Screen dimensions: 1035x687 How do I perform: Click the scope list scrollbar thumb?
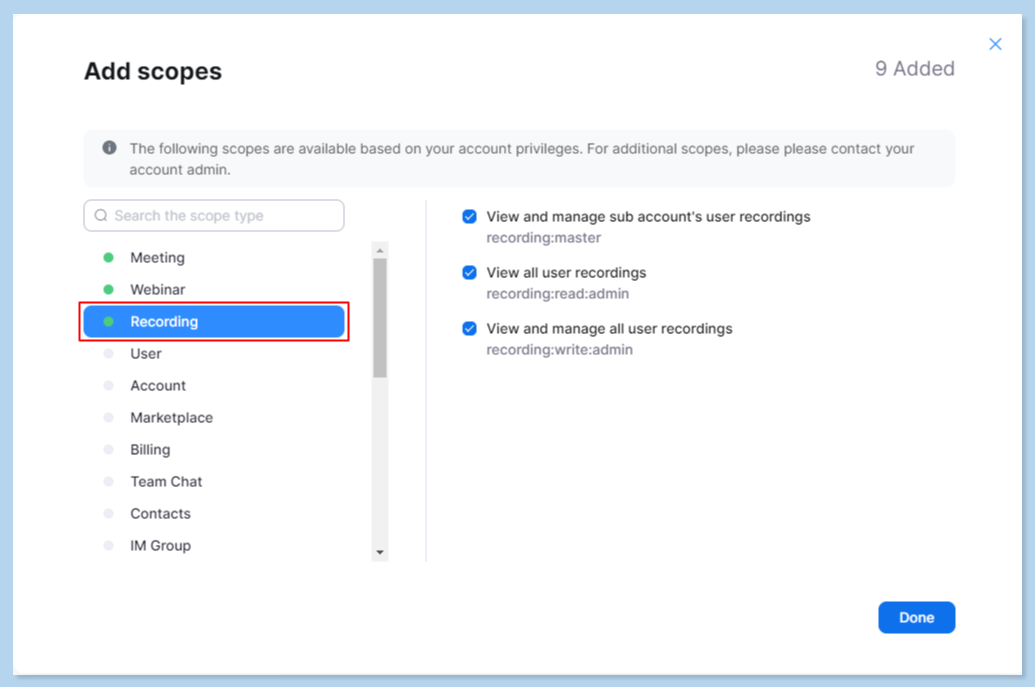click(380, 317)
